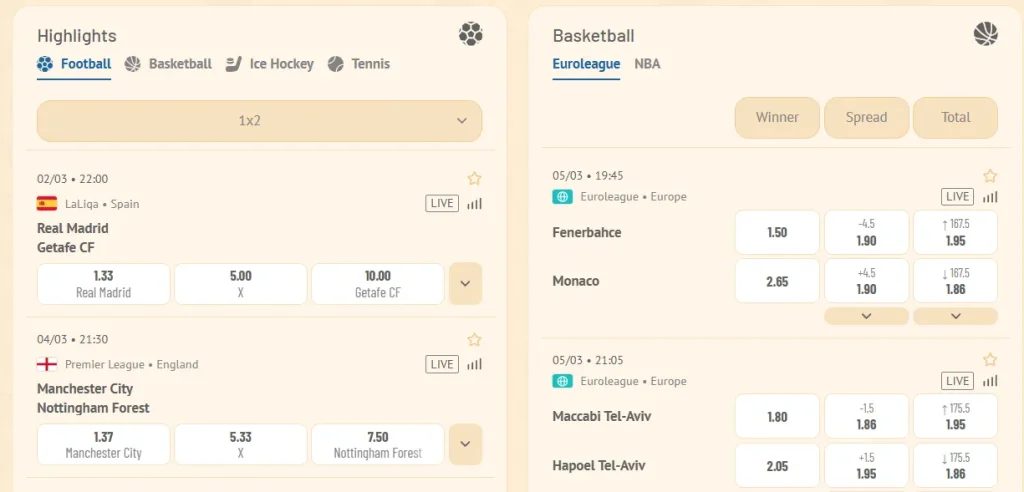Favorite the Maccabi vs Hapoel Tel-Aviv star

point(990,360)
